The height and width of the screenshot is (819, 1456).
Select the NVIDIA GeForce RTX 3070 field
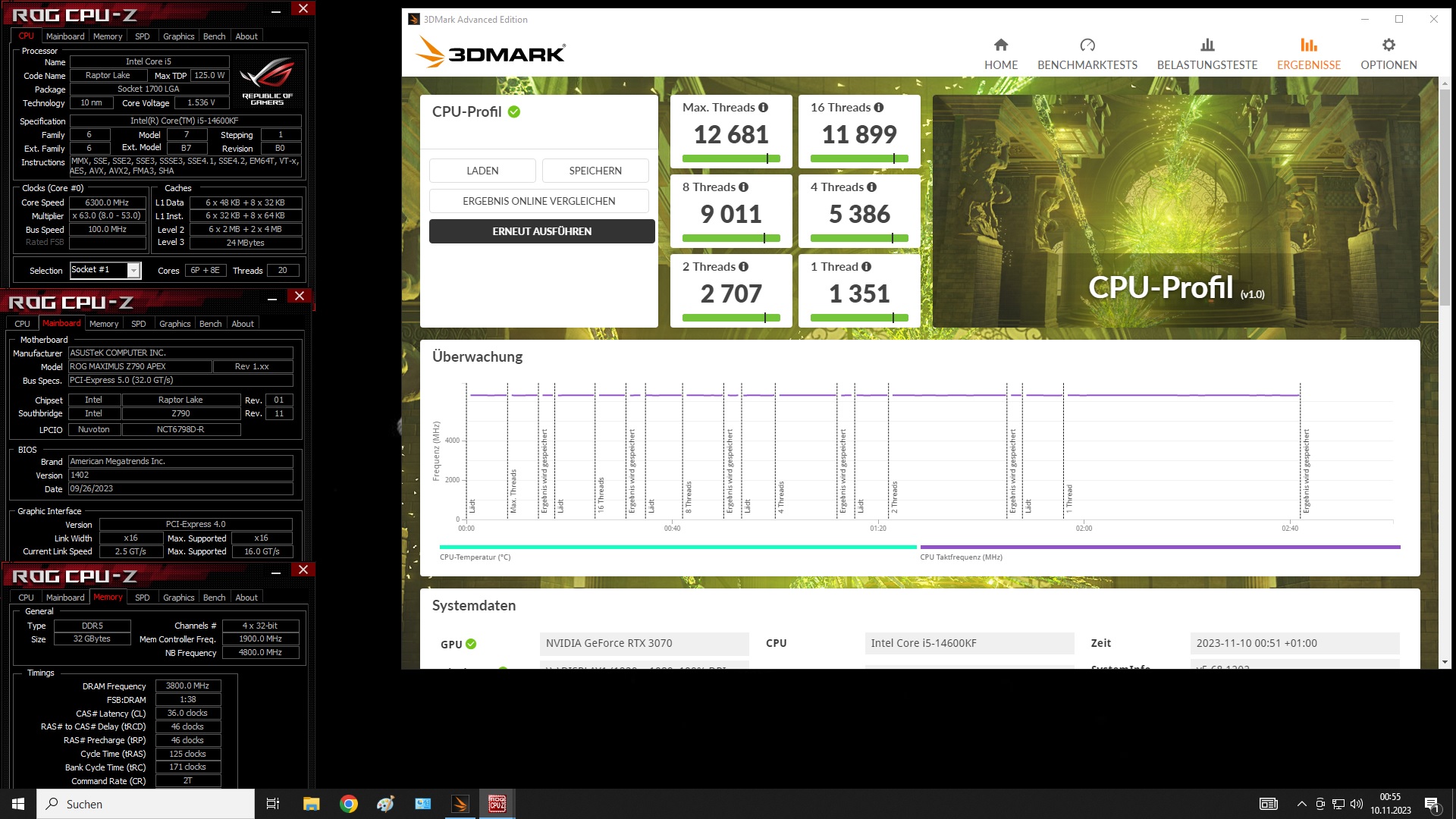click(x=644, y=643)
